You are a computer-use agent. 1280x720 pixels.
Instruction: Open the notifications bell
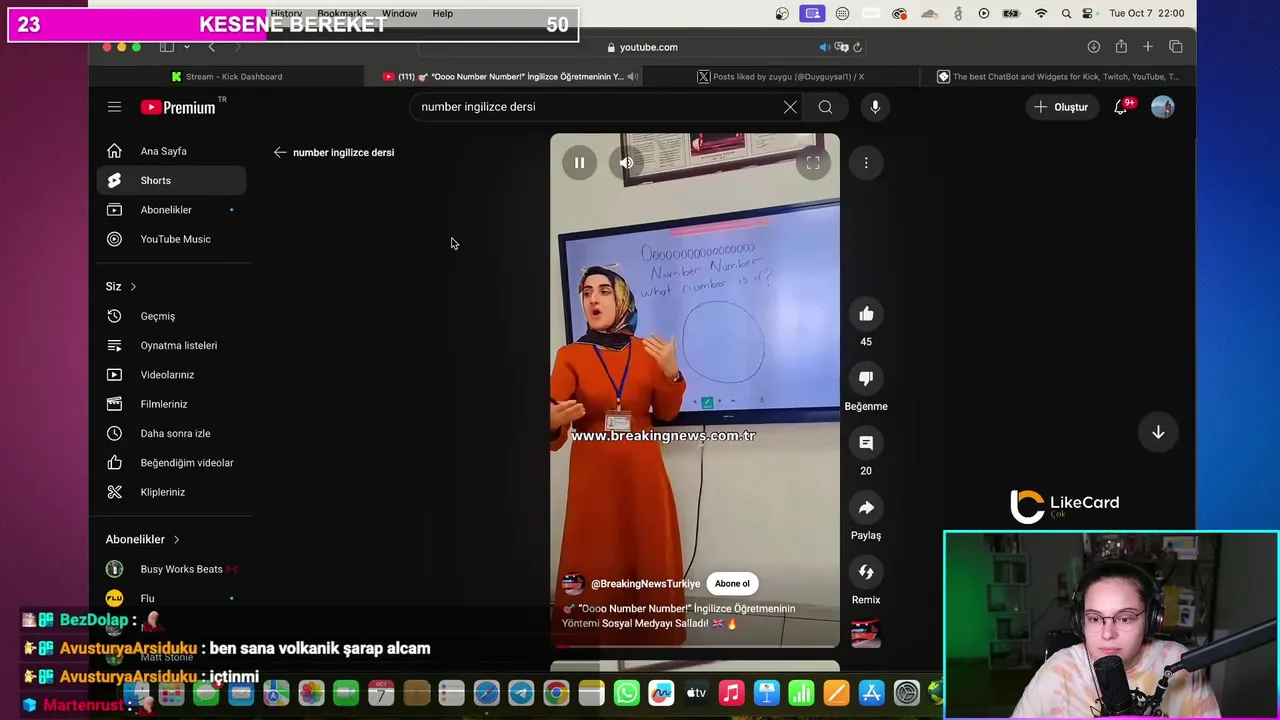1121,107
